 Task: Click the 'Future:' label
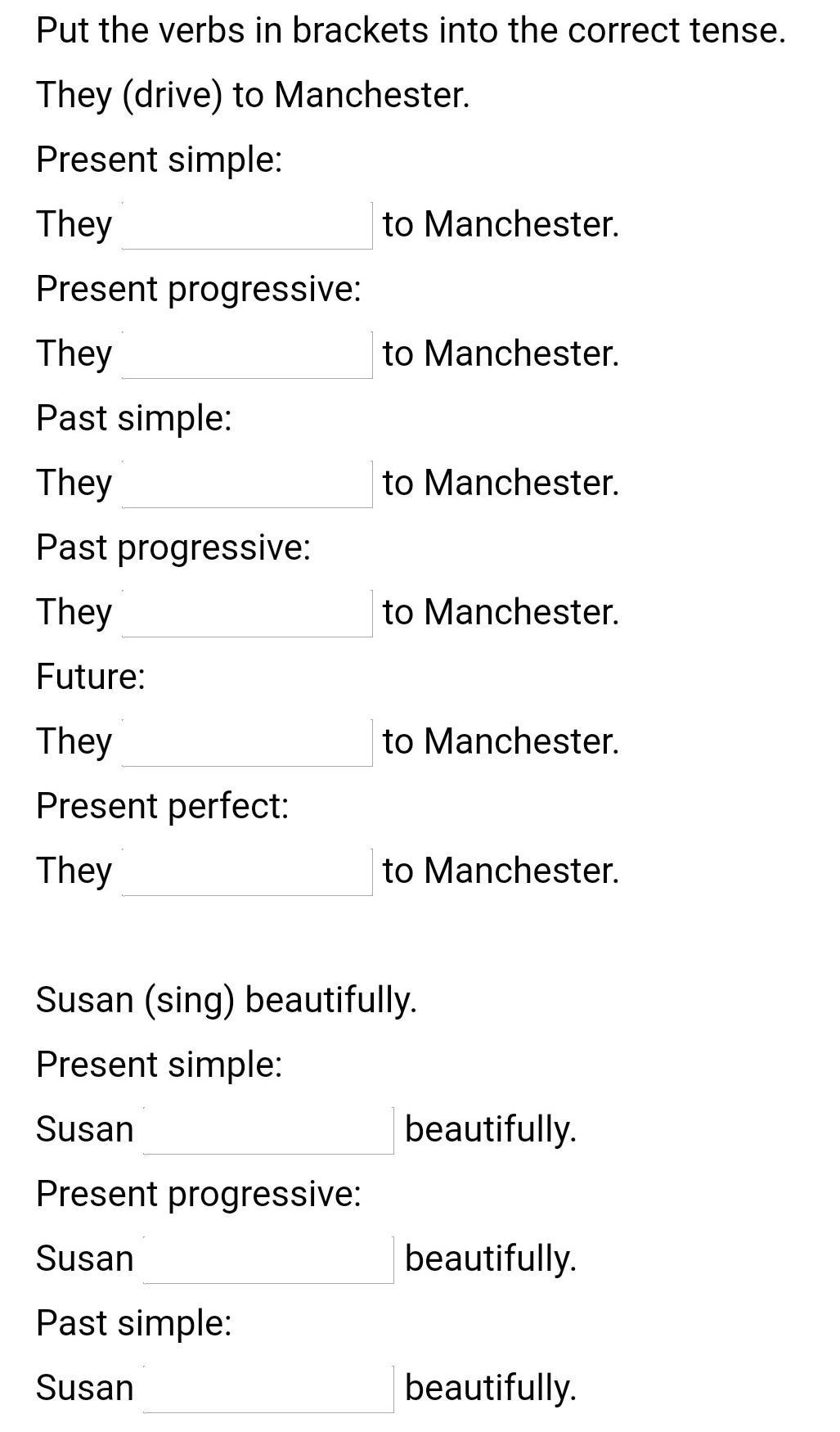point(91,677)
